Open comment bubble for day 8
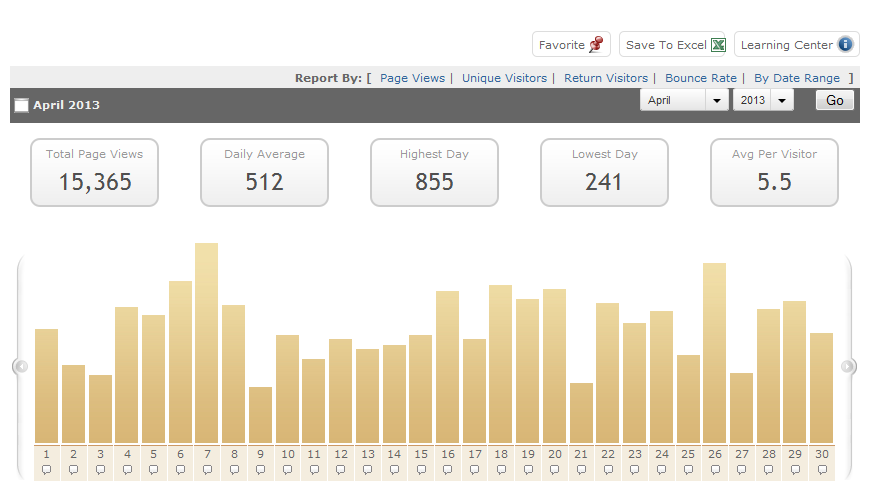This screenshot has height=492, width=869. (x=234, y=470)
